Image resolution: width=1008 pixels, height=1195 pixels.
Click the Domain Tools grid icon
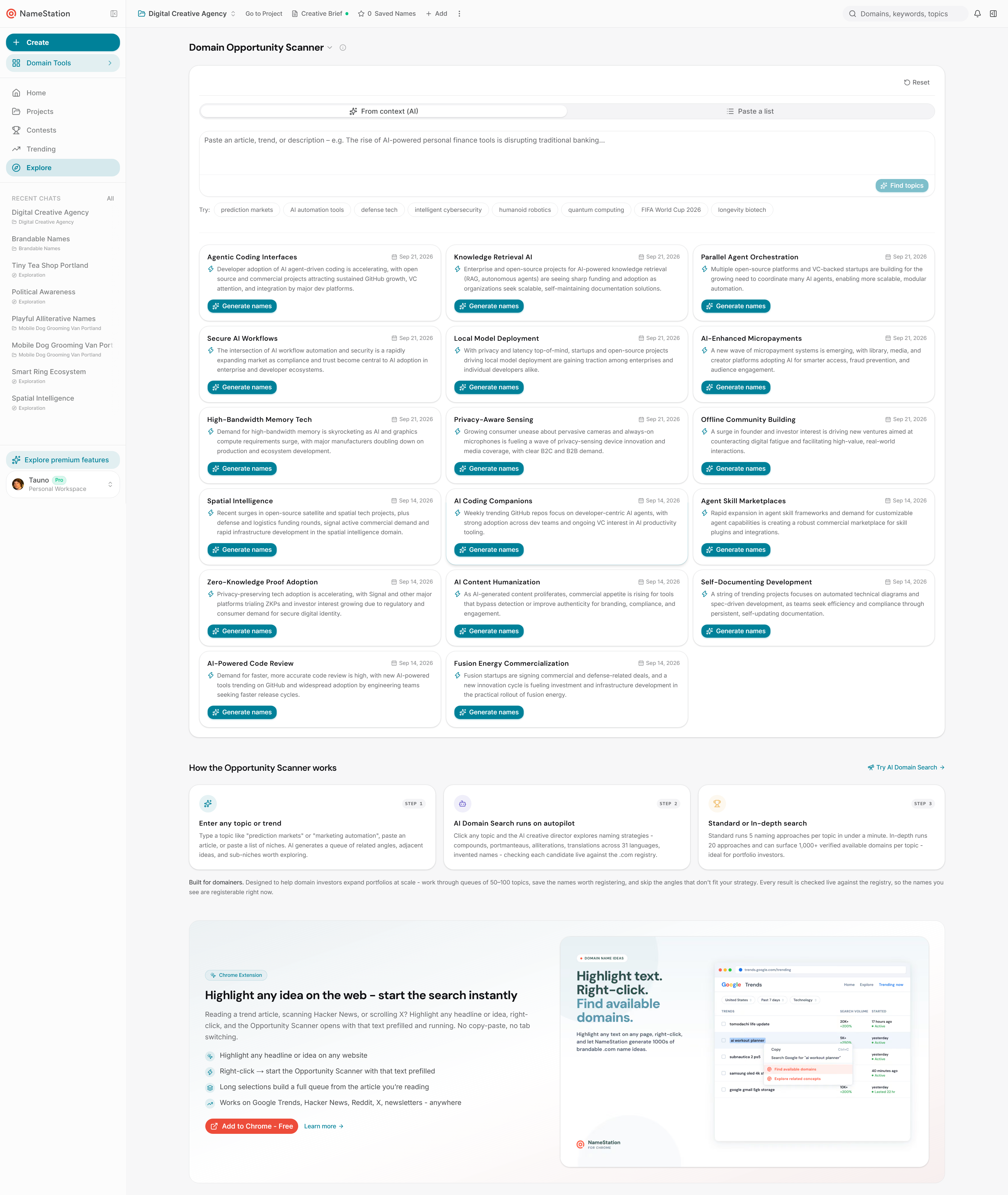coord(17,63)
